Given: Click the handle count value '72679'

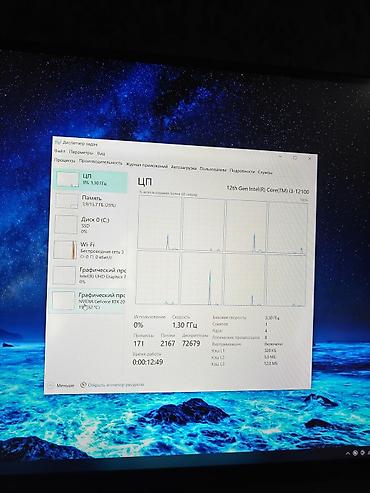Looking at the screenshot, I should (x=191, y=343).
